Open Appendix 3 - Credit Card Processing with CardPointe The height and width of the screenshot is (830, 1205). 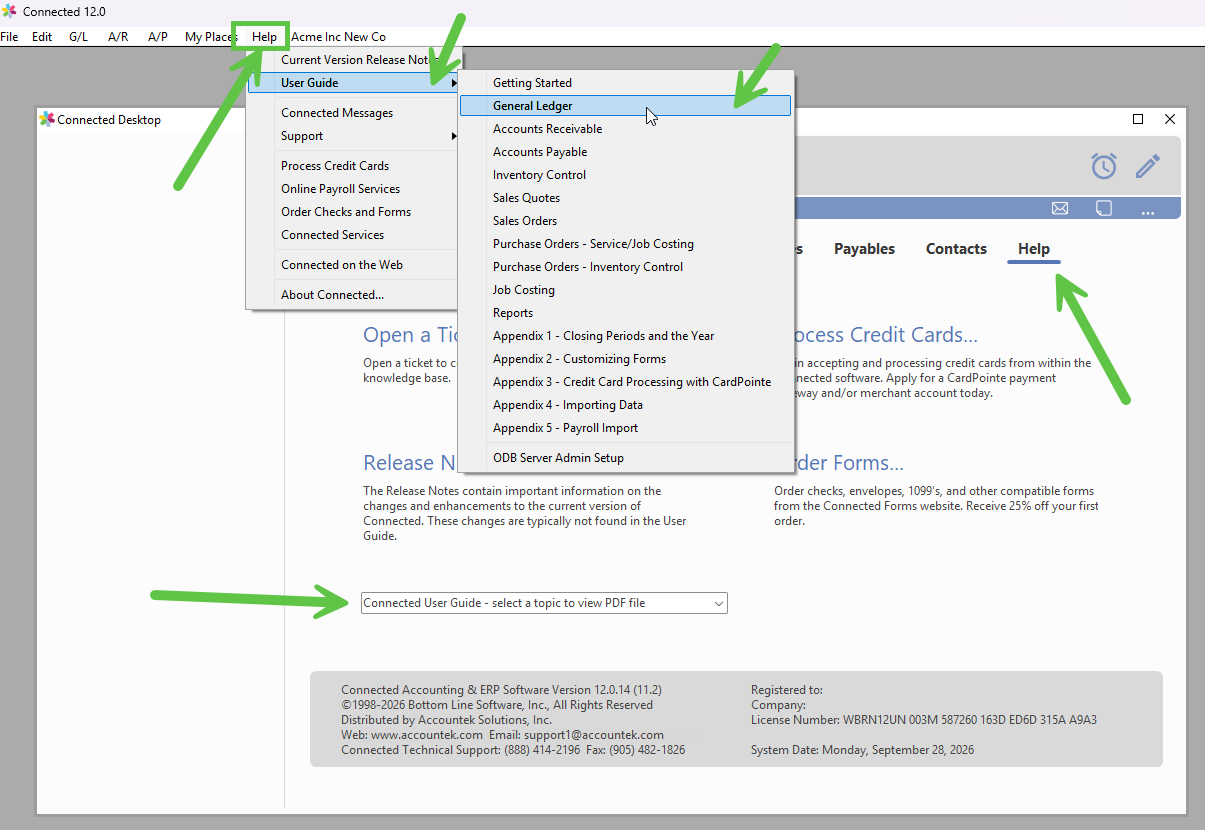626,382
